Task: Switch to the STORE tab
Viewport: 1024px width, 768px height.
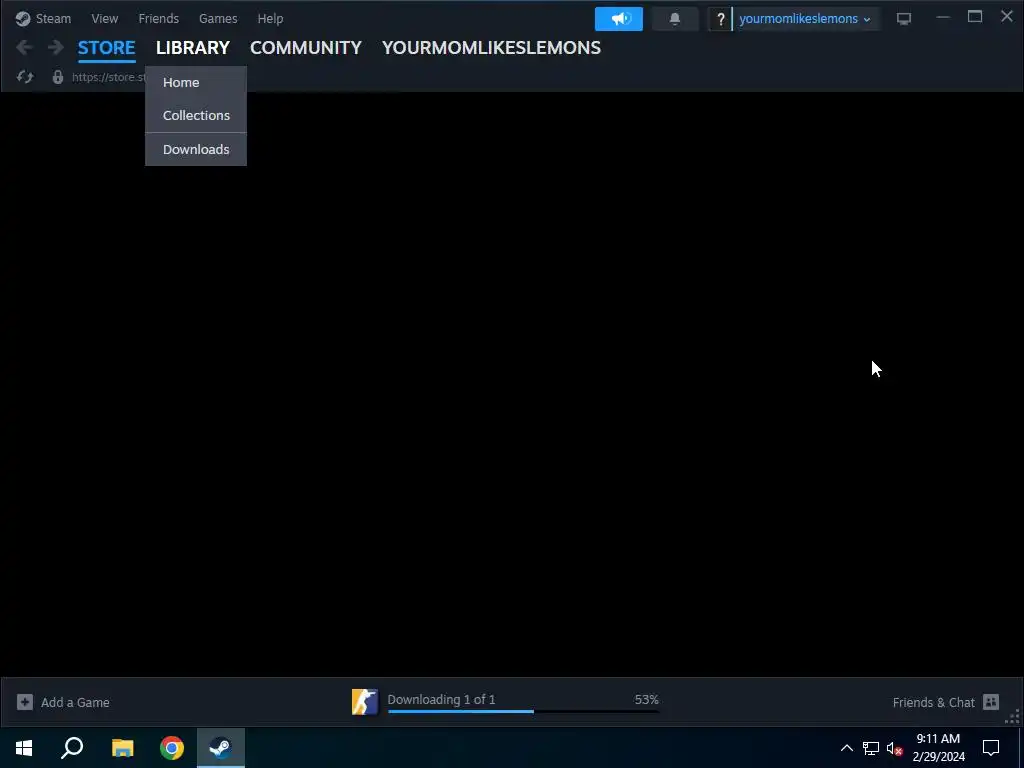Action: click(x=106, y=48)
